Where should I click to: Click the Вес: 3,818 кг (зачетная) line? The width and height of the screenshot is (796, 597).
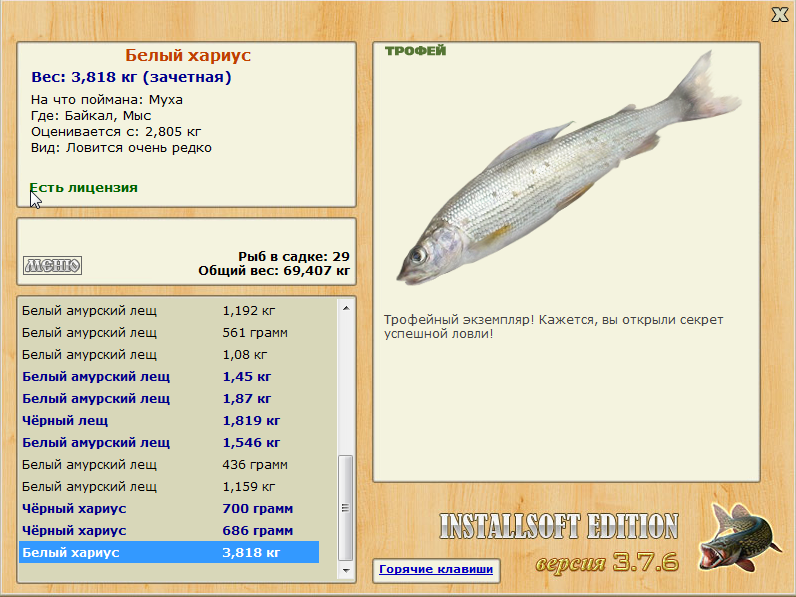click(131, 77)
